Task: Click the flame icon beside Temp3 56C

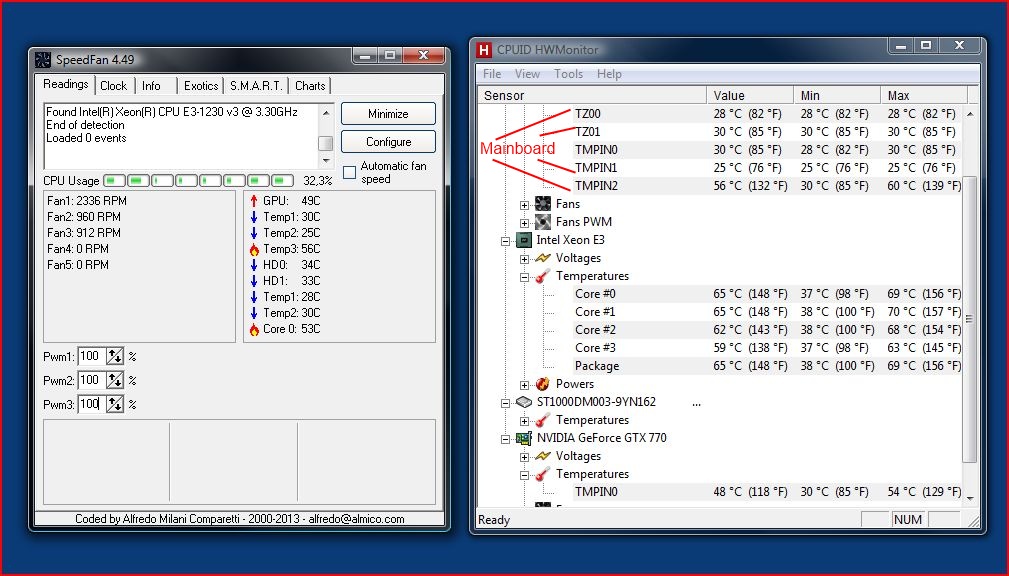Action: point(254,249)
